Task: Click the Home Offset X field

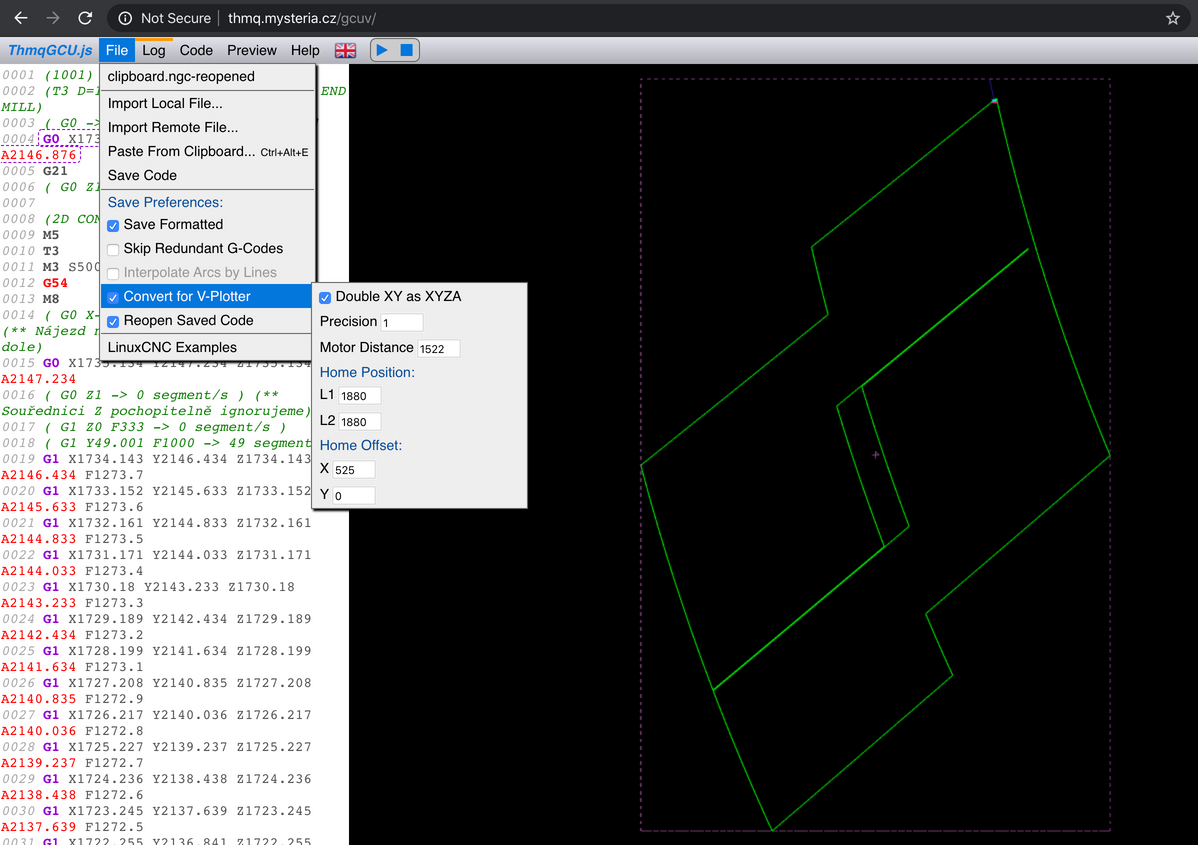Action: pyautogui.click(x=354, y=469)
